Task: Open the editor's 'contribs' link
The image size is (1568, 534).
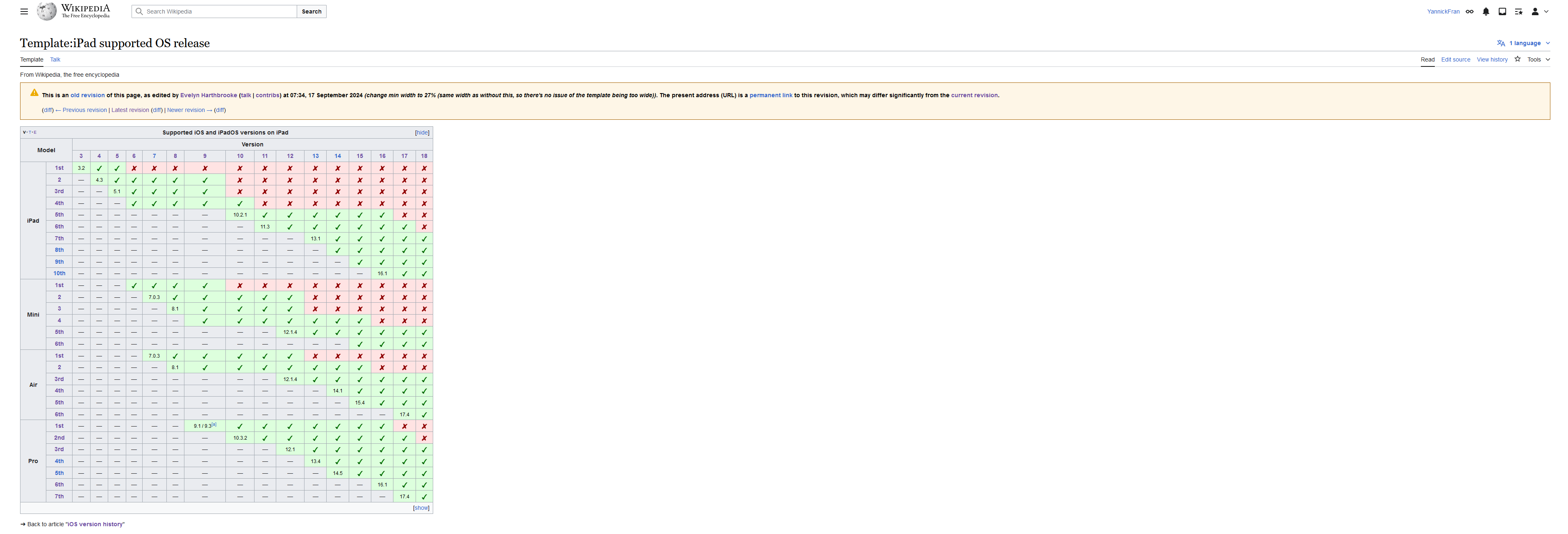Action: pyautogui.click(x=268, y=96)
